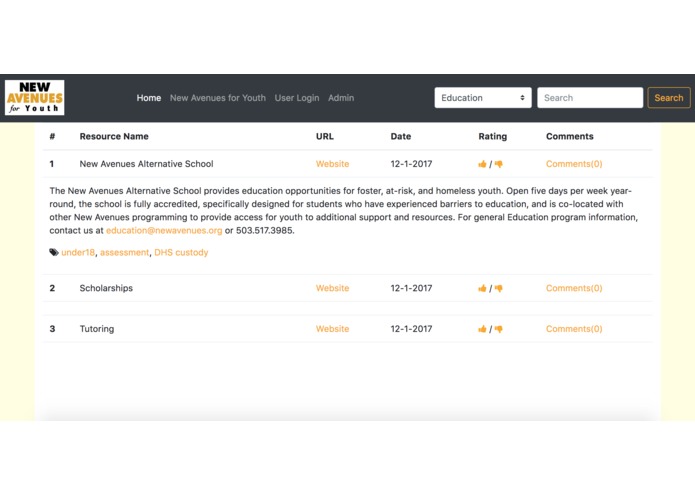
Task: Open the Education category dropdown
Action: [x=483, y=97]
